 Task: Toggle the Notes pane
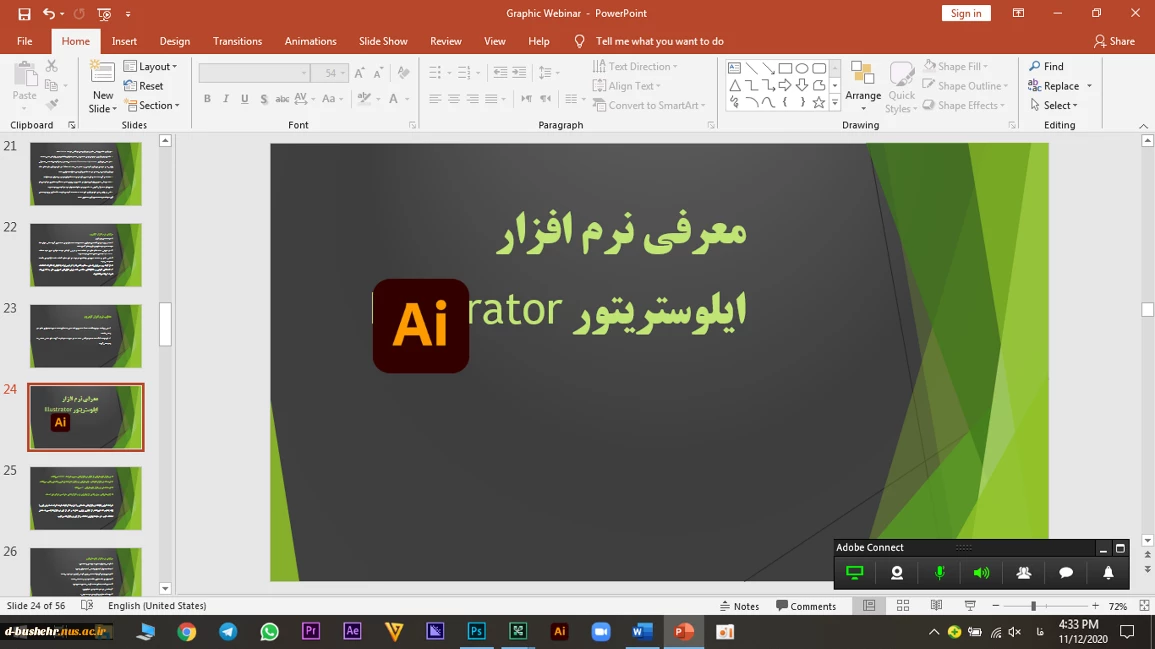click(x=740, y=606)
